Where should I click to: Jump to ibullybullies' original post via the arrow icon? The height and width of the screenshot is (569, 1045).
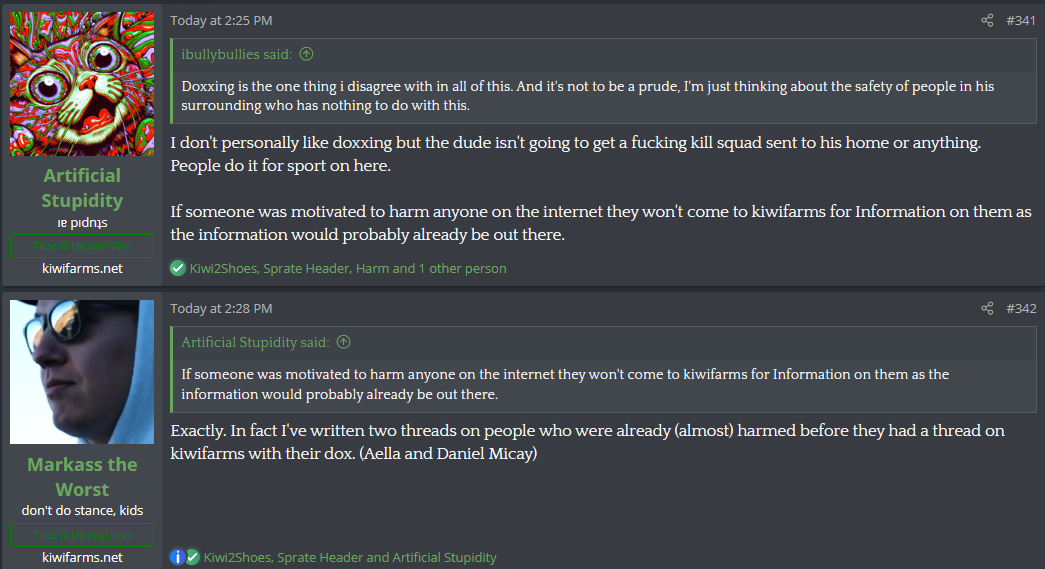[306, 54]
